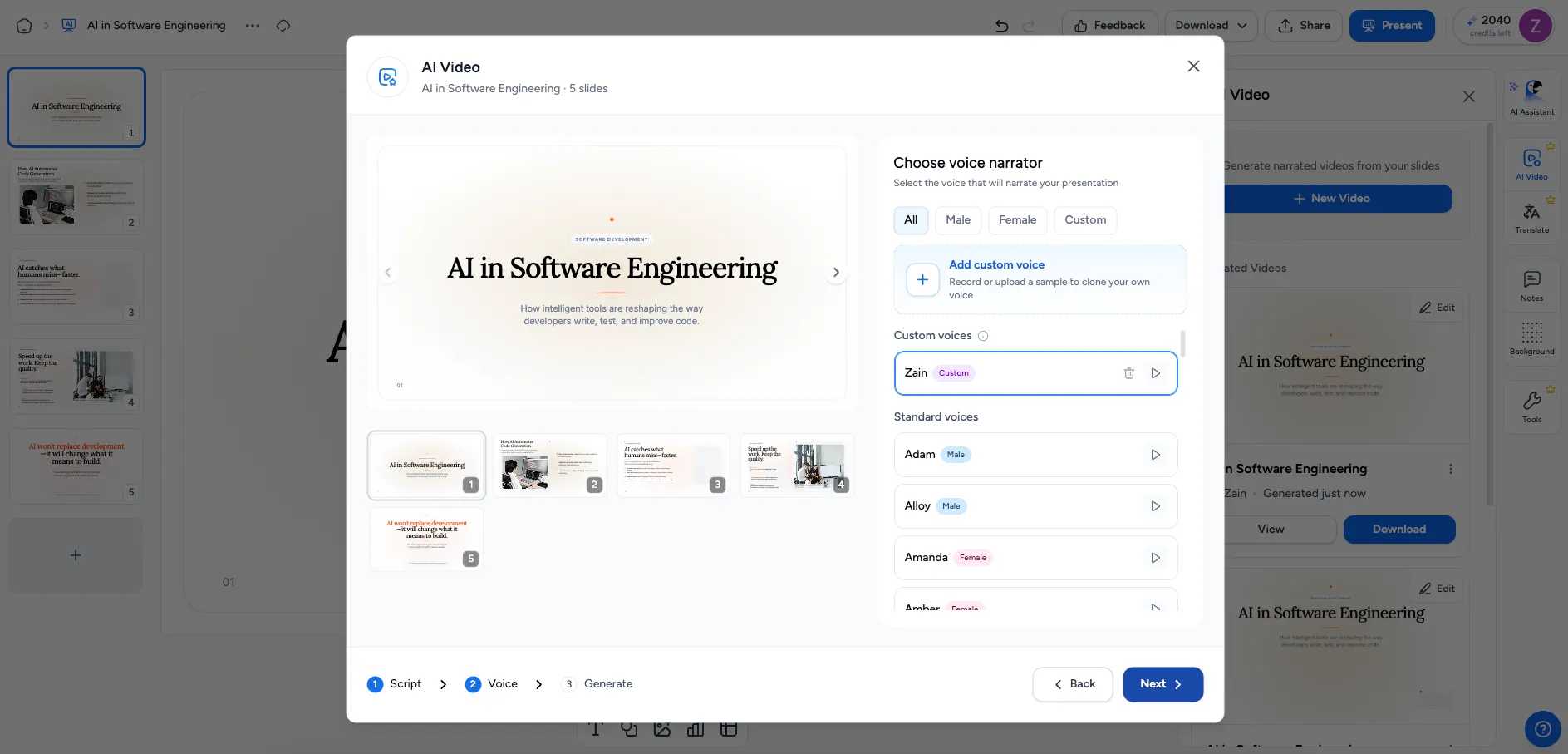Click the voice list scrollbar
Image resolution: width=1568 pixels, height=754 pixels.
pos(1182,343)
